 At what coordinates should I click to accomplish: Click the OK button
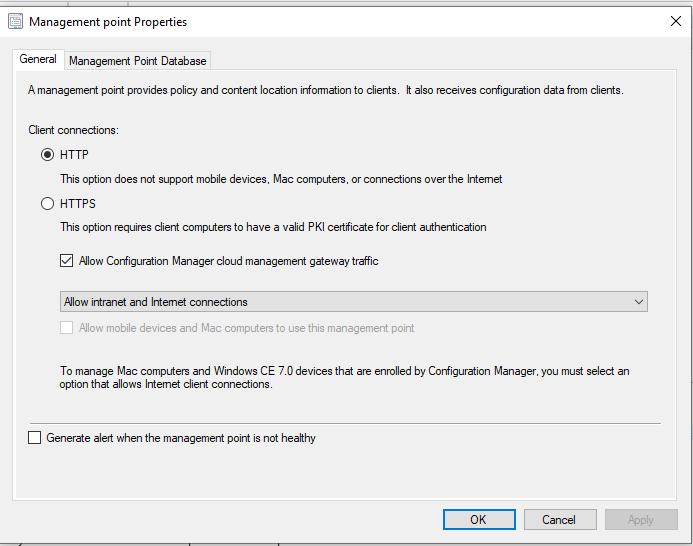[x=479, y=519]
